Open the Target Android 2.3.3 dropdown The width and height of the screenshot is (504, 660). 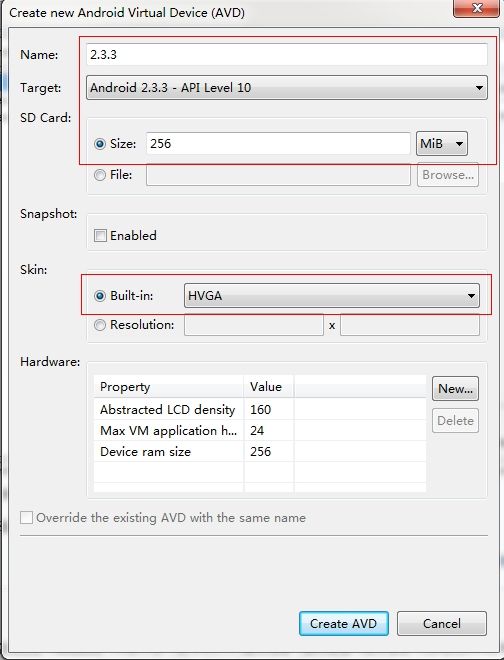[x=287, y=88]
